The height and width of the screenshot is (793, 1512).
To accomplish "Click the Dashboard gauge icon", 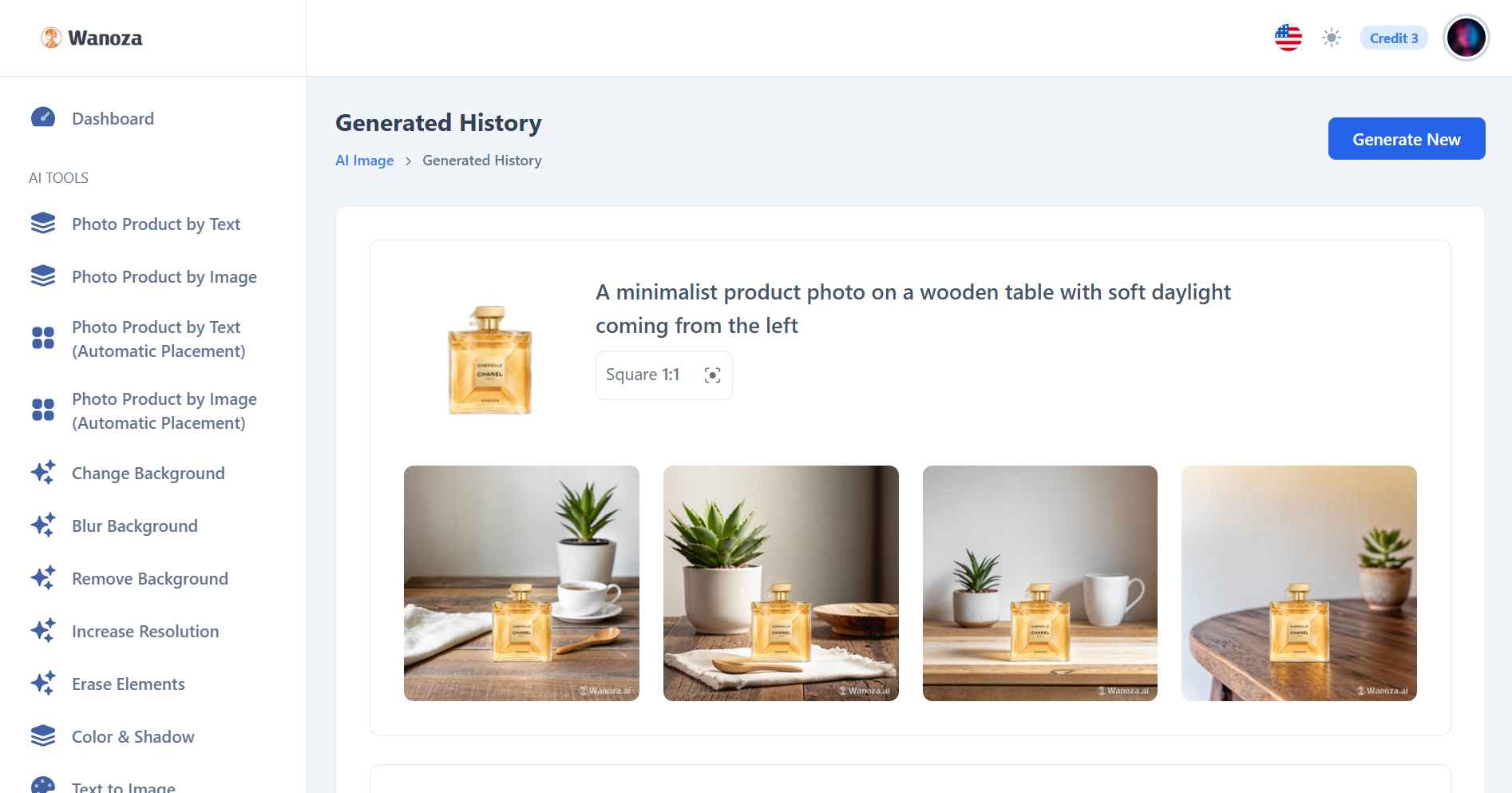I will pos(43,118).
